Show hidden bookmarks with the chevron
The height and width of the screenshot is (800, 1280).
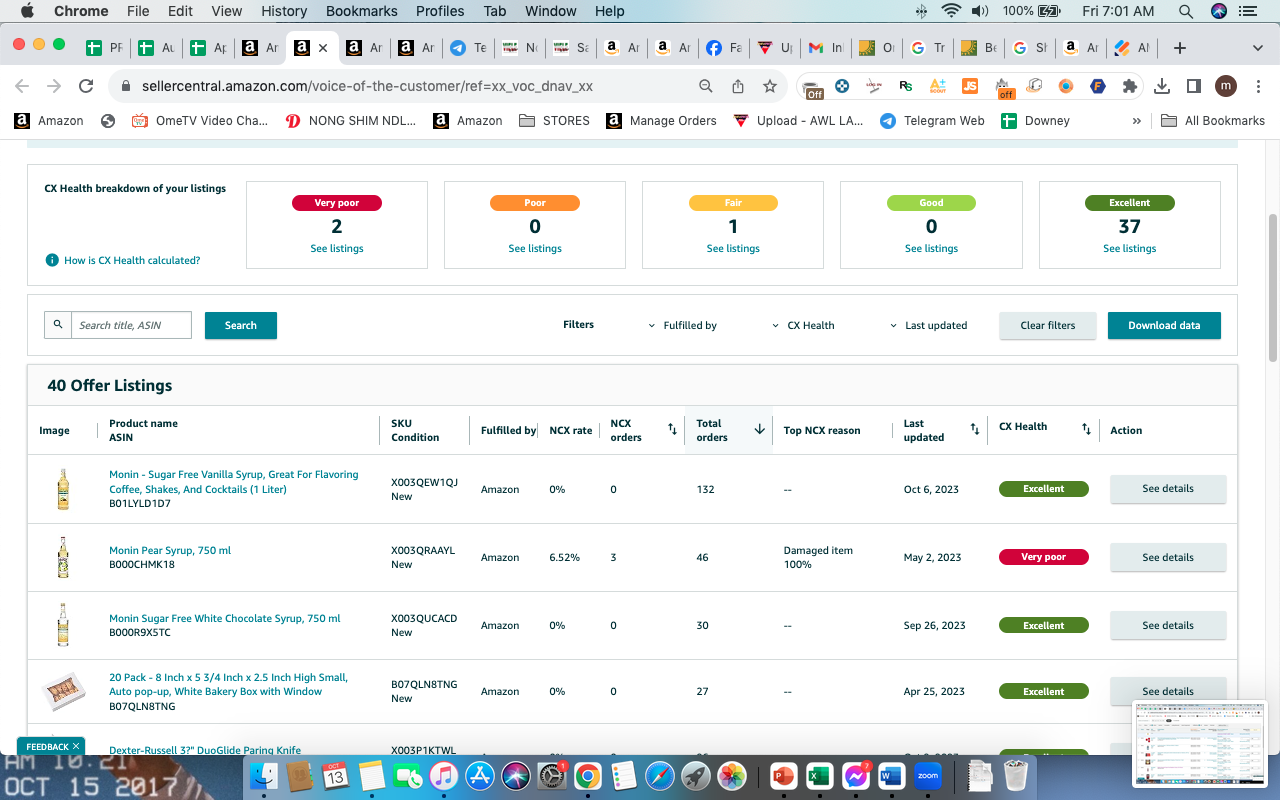click(x=1136, y=120)
